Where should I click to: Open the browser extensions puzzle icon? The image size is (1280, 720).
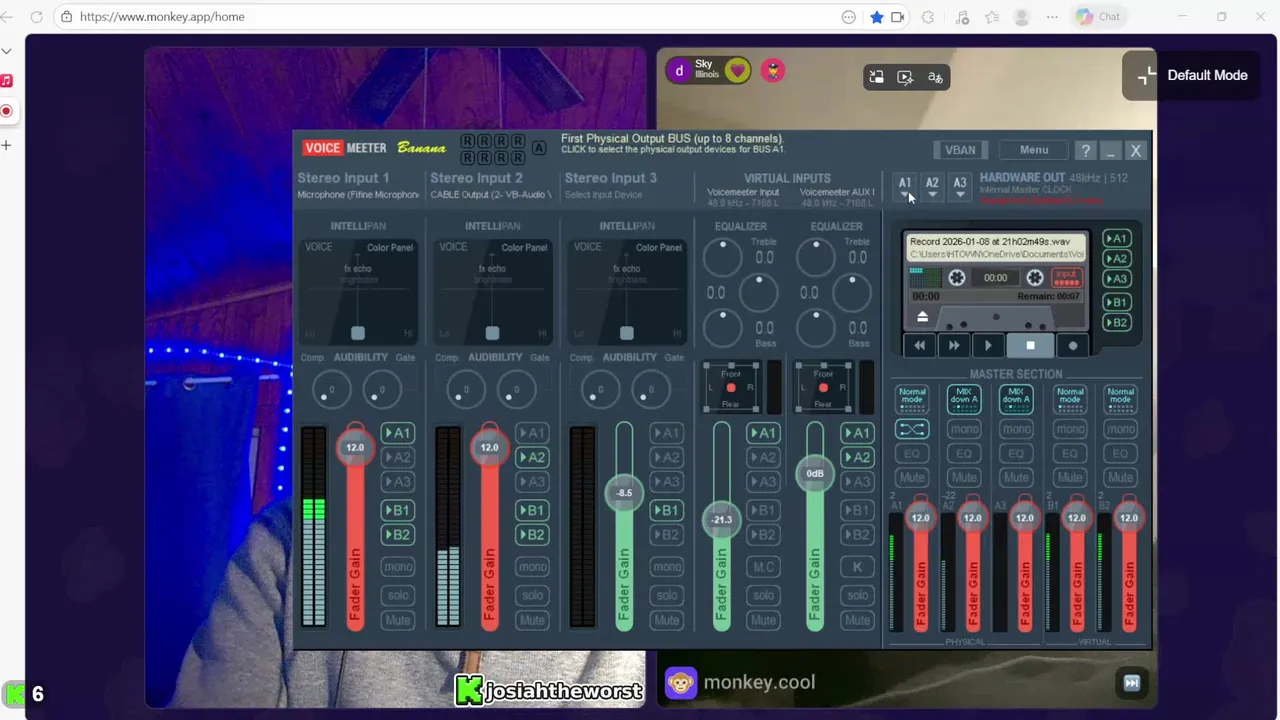[x=928, y=17]
